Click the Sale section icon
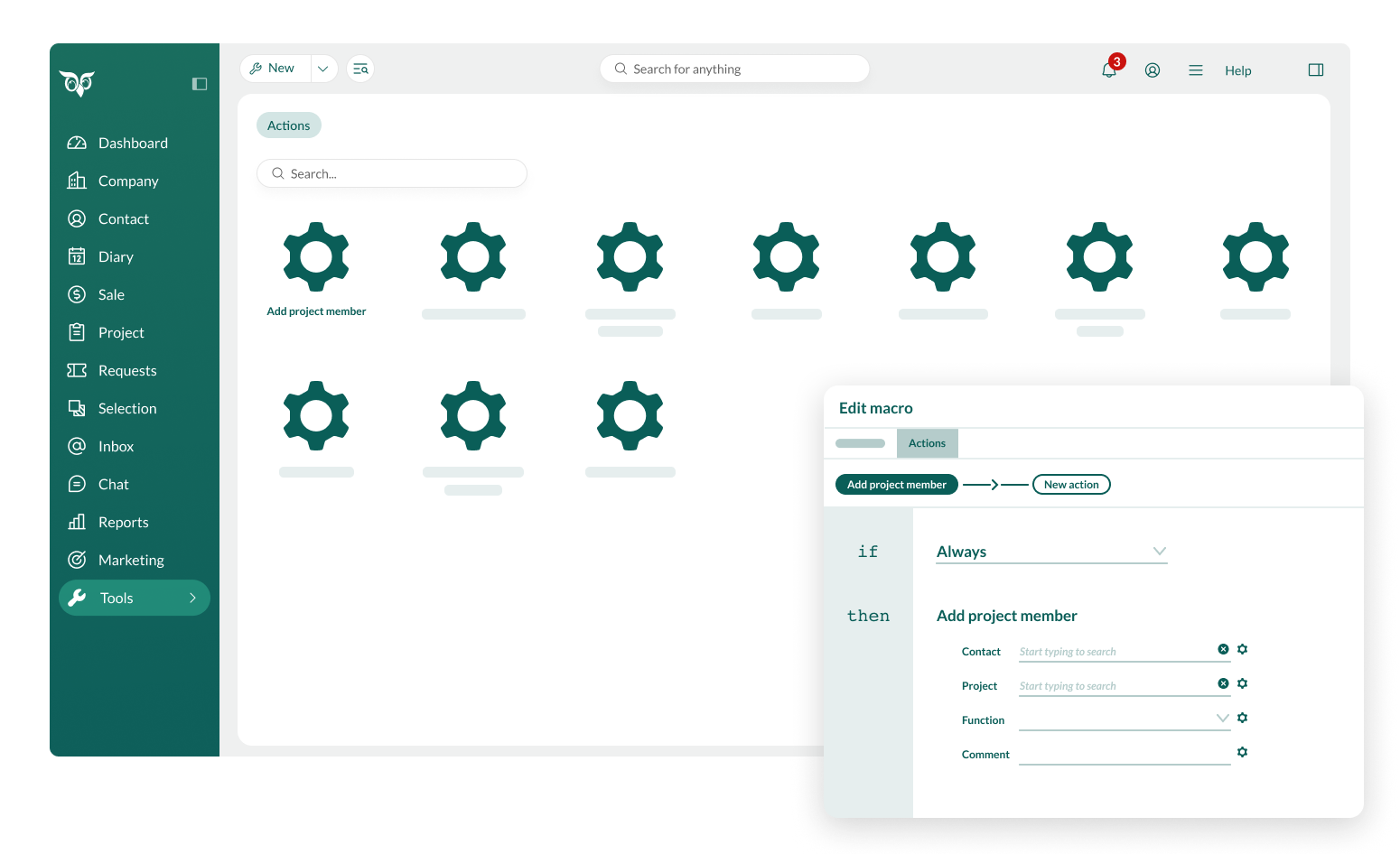Viewport: 1400px width, 854px height. [x=78, y=294]
